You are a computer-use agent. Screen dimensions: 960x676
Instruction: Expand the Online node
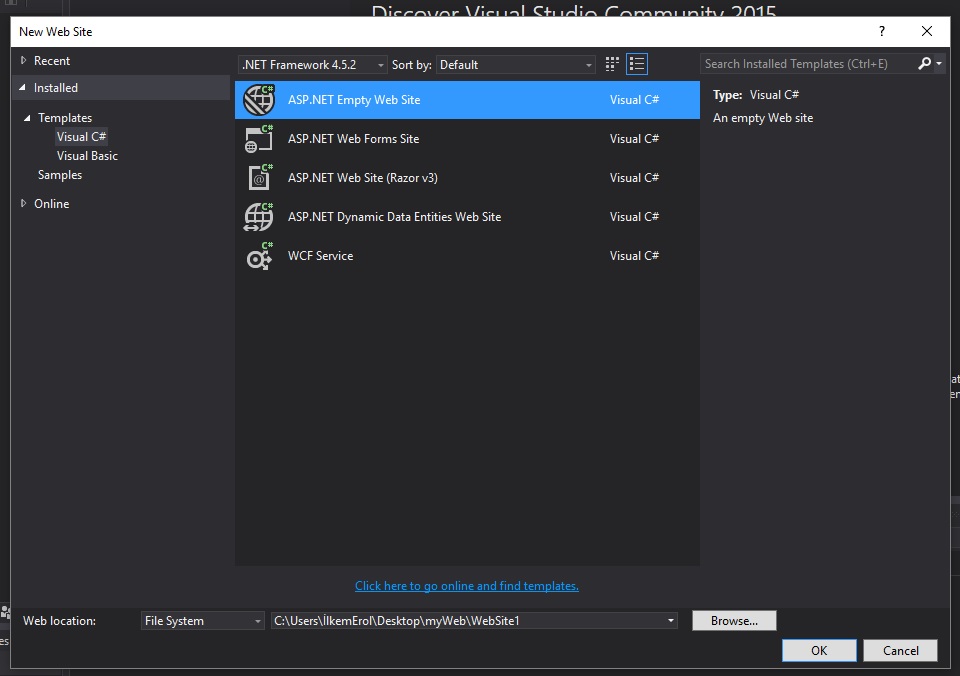click(23, 203)
